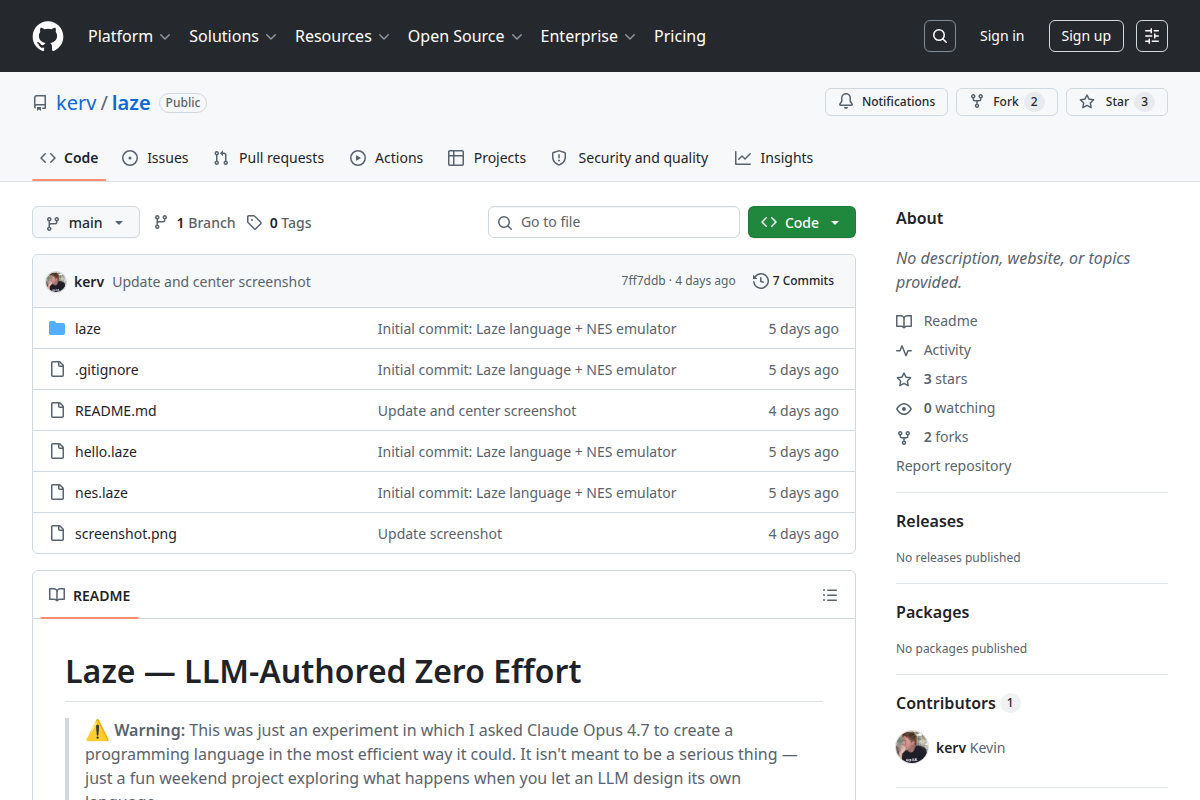Open the .gitignore file name

(x=107, y=370)
